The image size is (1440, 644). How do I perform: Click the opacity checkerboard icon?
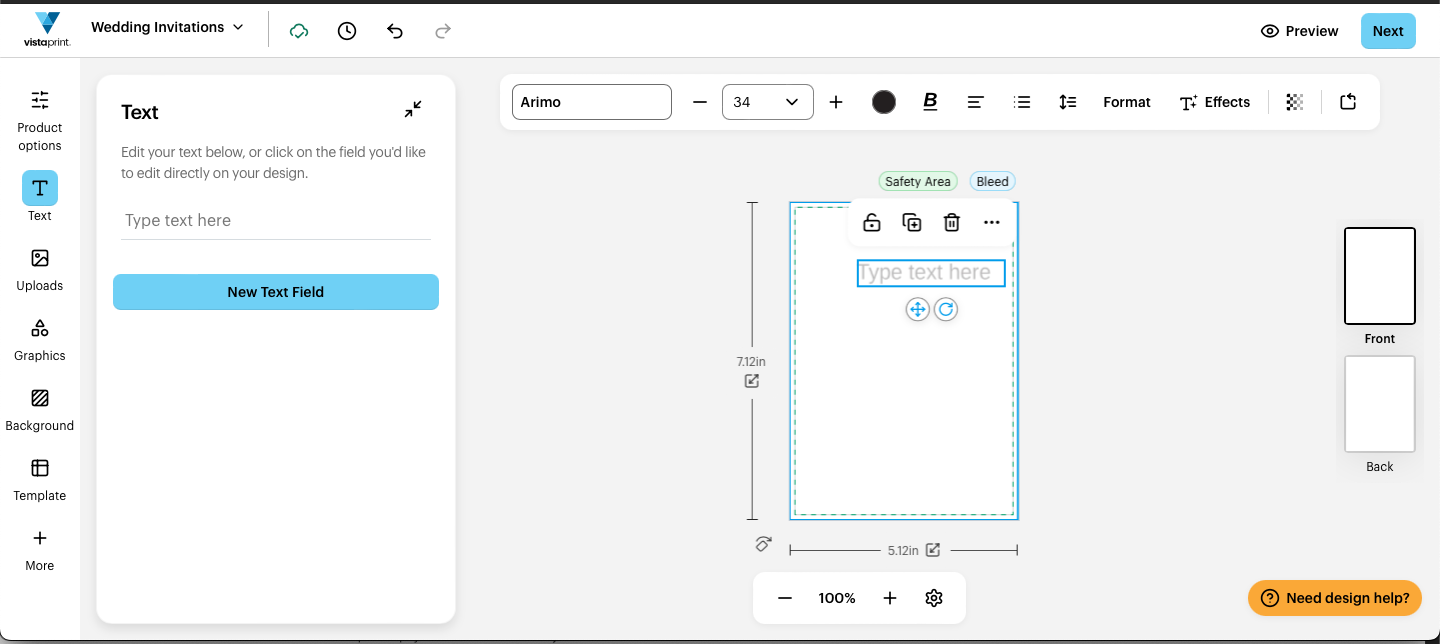pyautogui.click(x=1295, y=102)
